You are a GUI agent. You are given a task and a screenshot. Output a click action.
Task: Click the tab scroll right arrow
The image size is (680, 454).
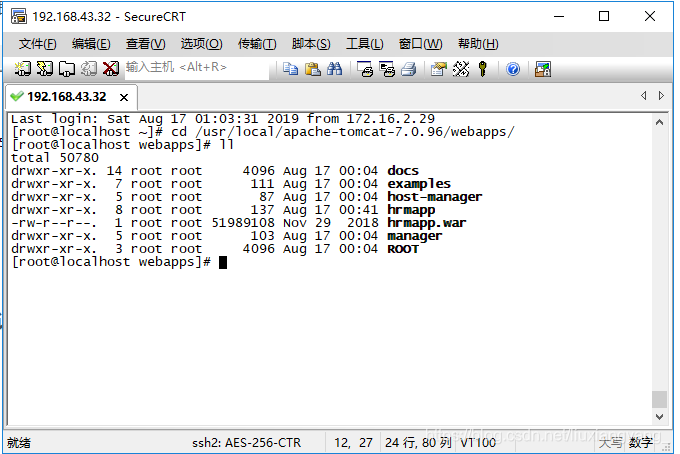(x=661, y=96)
